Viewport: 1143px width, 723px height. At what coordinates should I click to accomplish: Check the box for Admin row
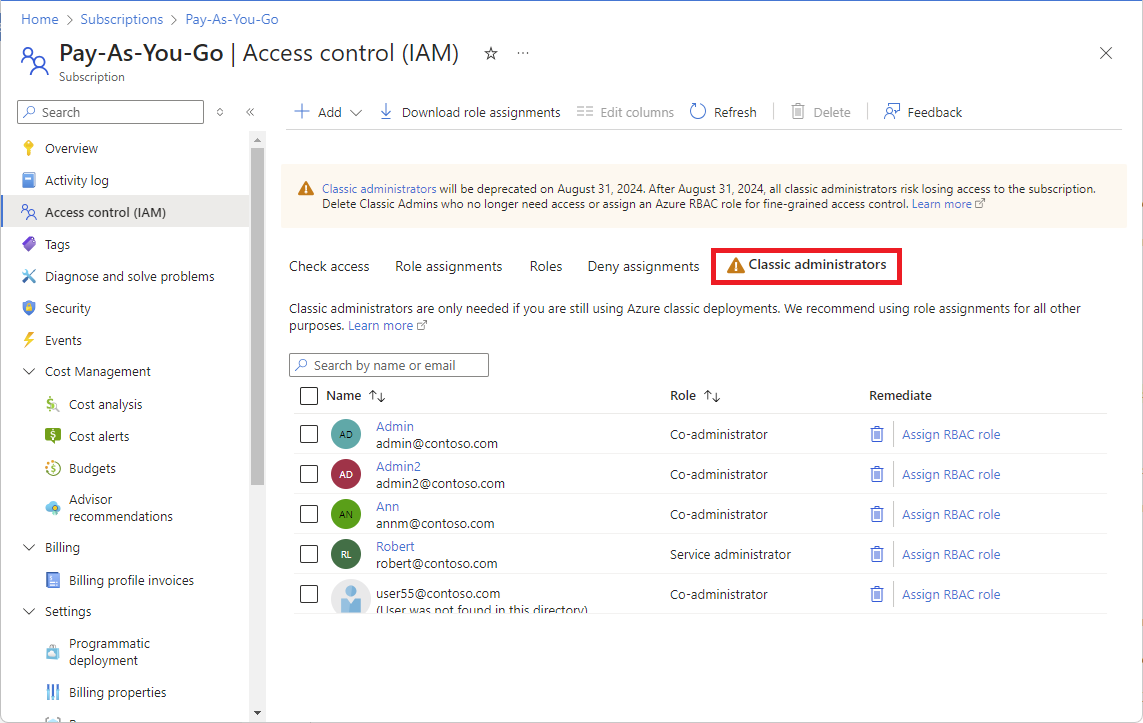point(309,434)
